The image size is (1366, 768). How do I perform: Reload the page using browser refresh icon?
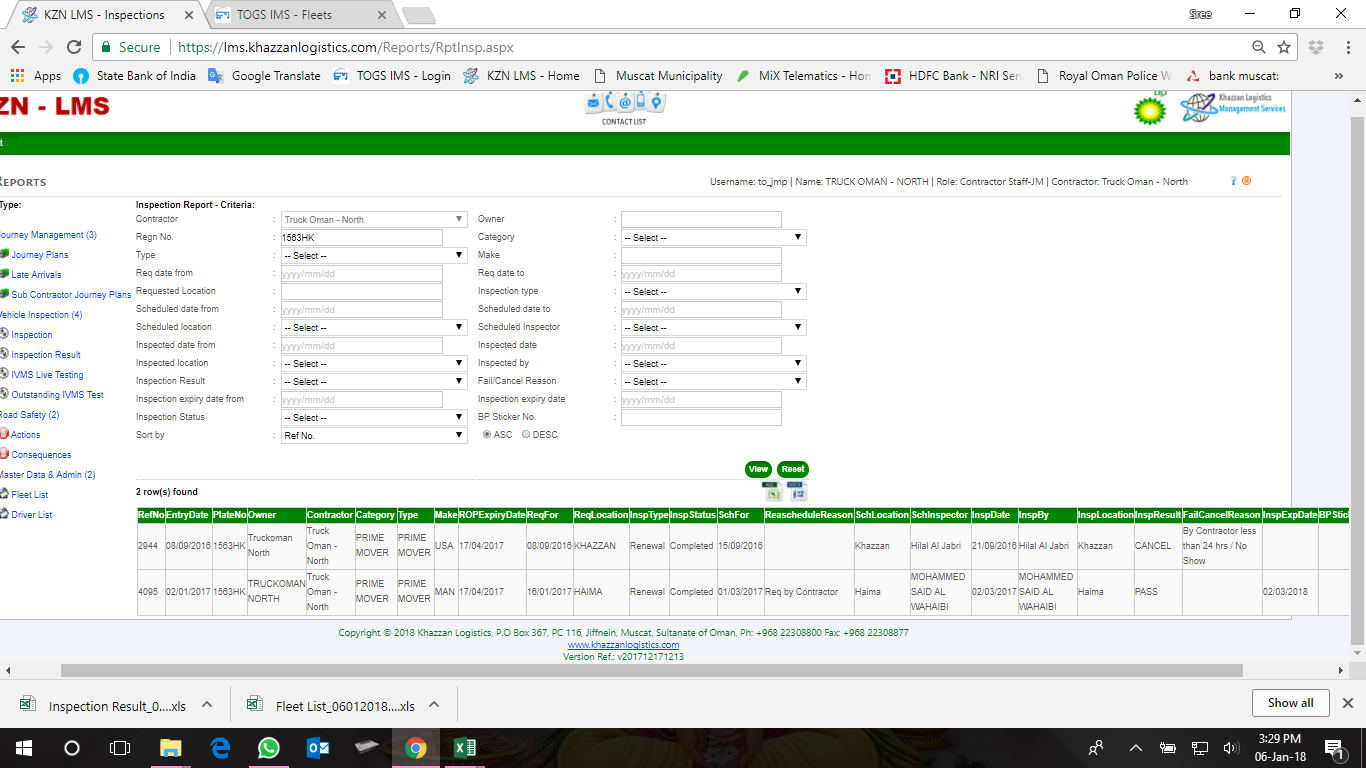pos(73,47)
